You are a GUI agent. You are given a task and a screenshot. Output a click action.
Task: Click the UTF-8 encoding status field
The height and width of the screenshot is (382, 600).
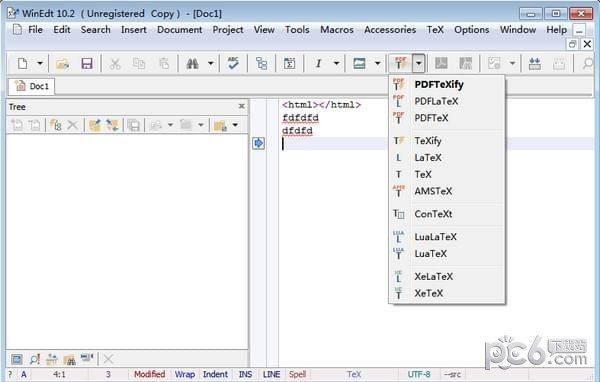pos(419,374)
